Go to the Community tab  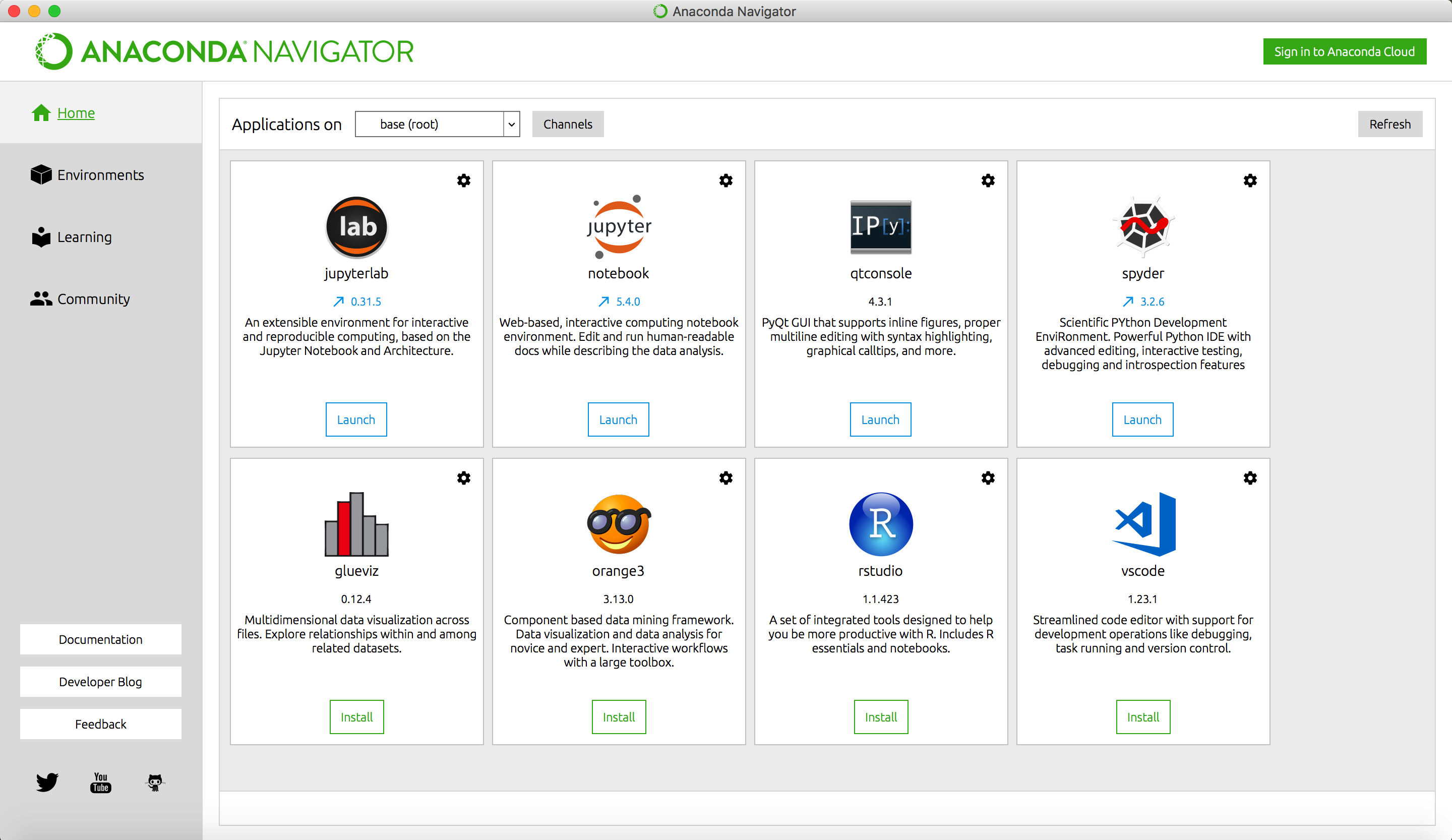tap(93, 299)
